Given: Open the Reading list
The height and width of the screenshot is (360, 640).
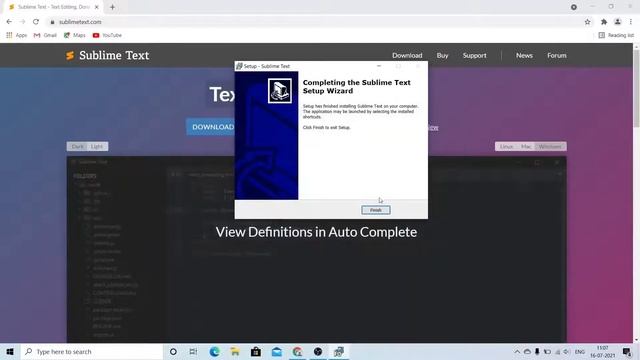Looking at the screenshot, I should 616,36.
